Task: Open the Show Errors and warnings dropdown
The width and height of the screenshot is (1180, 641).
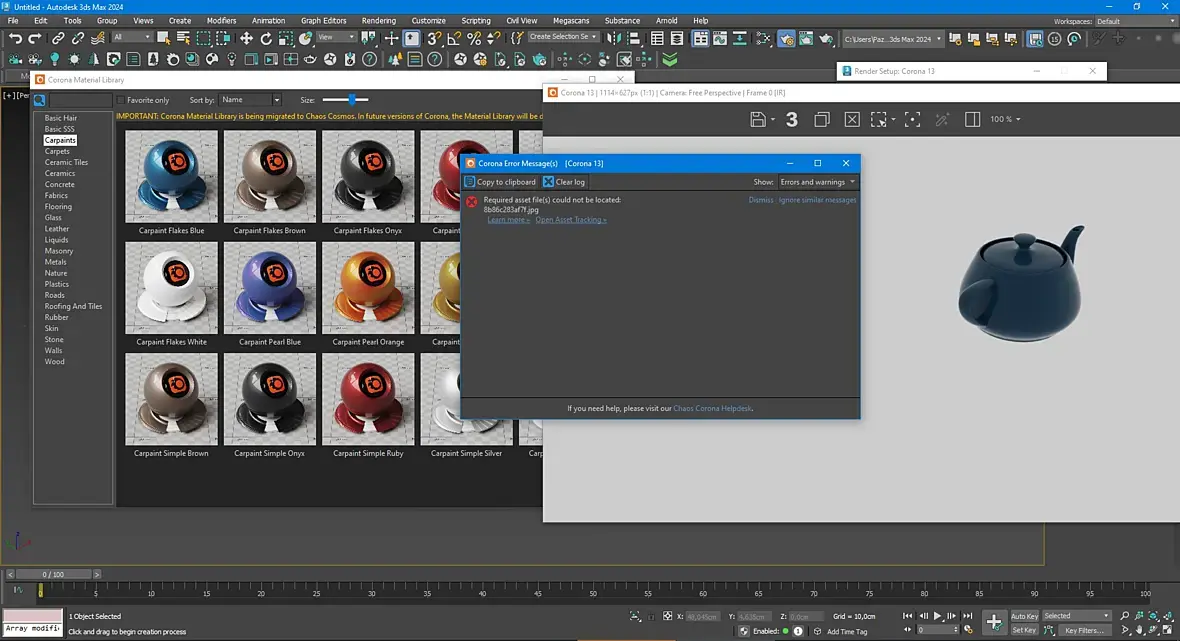Action: coord(817,182)
